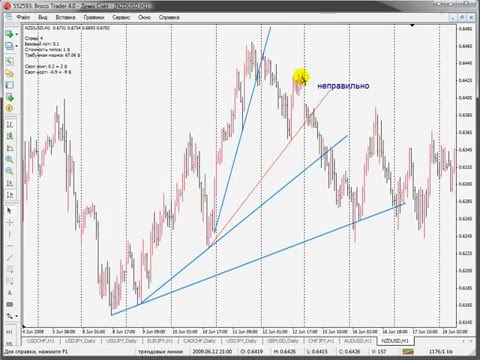Image resolution: width=480 pixels, height=360 pixels.
Task: Open the Arrows tool dropdown
Action: tap(16, 316)
